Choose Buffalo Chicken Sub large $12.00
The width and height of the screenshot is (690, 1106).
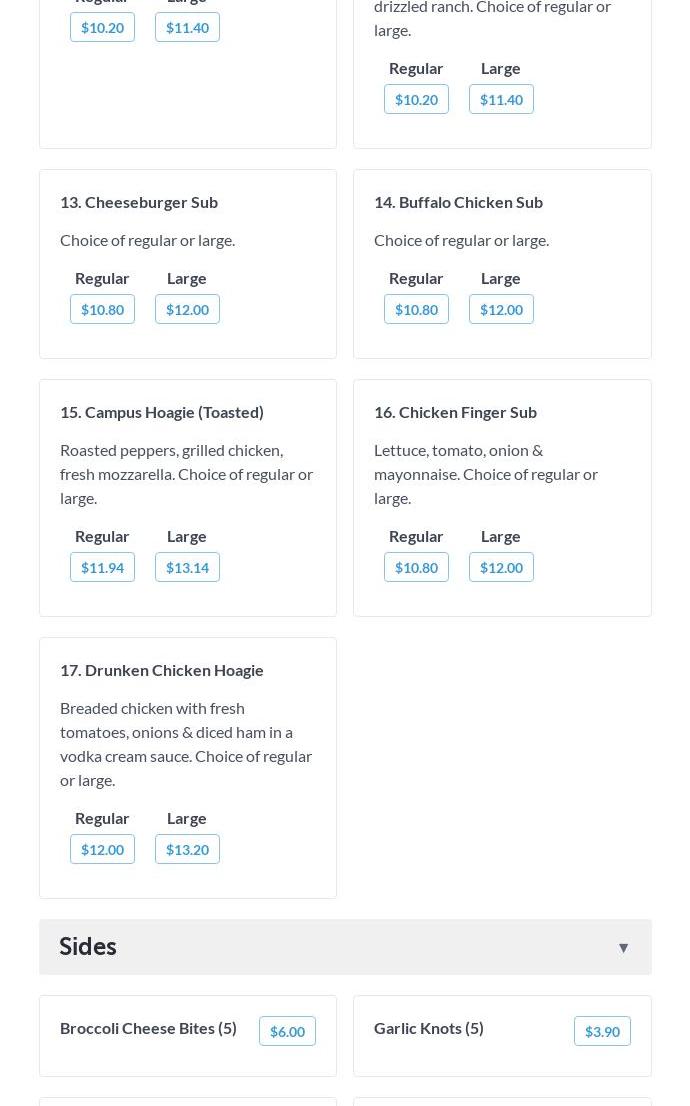click(x=501, y=309)
